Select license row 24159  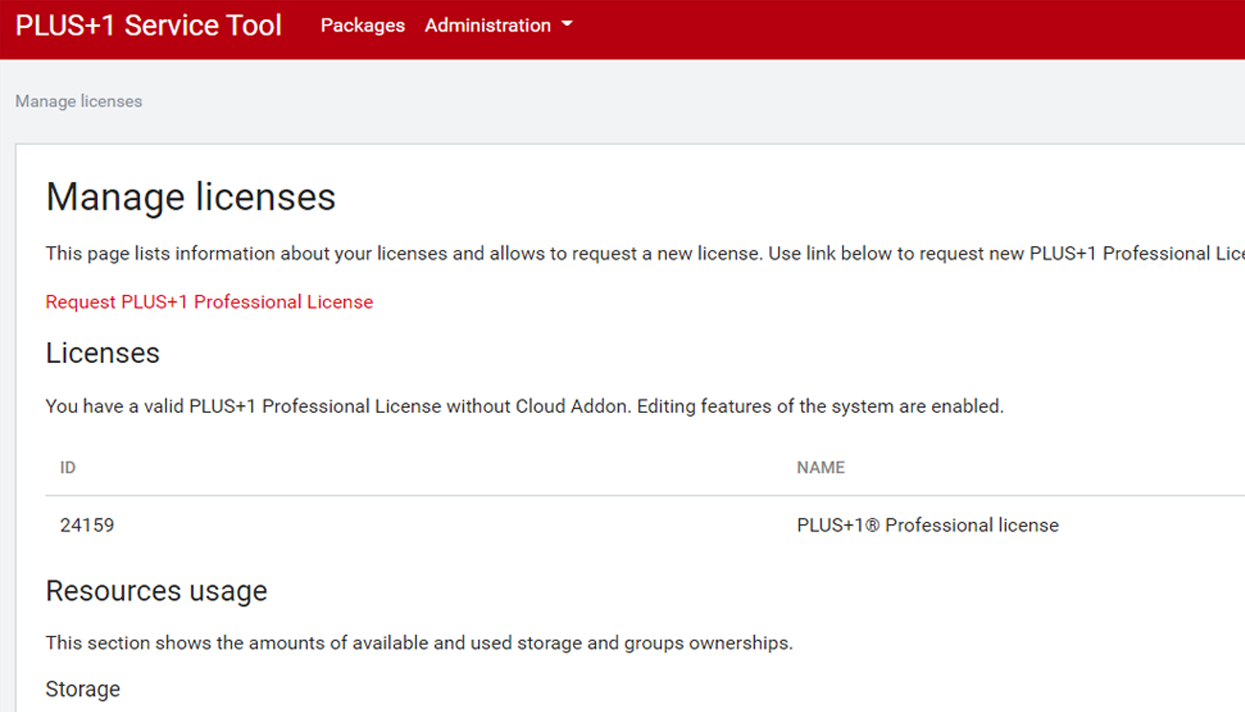point(400,525)
